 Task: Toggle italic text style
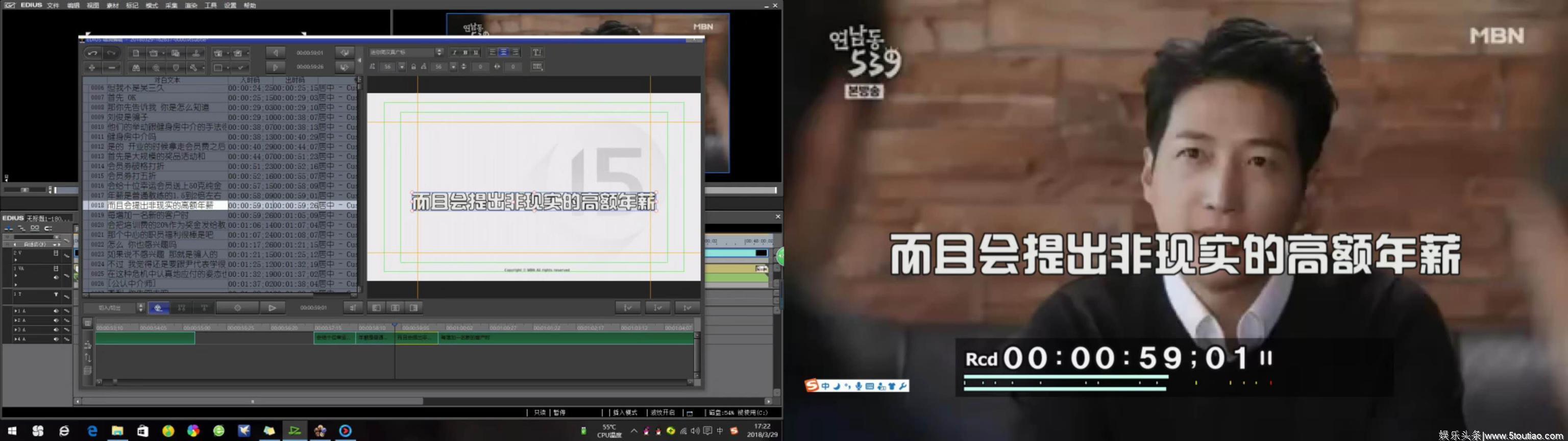(455, 53)
